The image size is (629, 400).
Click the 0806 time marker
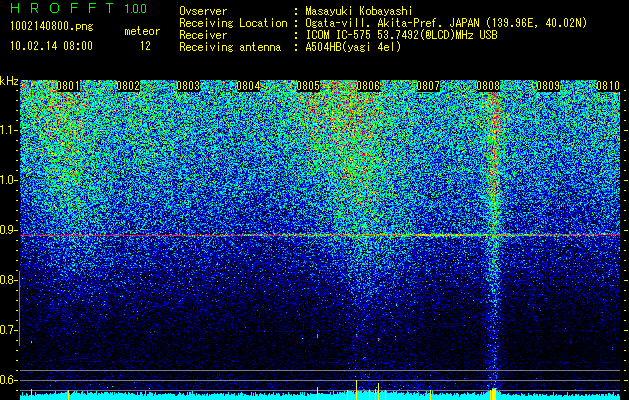(x=368, y=86)
